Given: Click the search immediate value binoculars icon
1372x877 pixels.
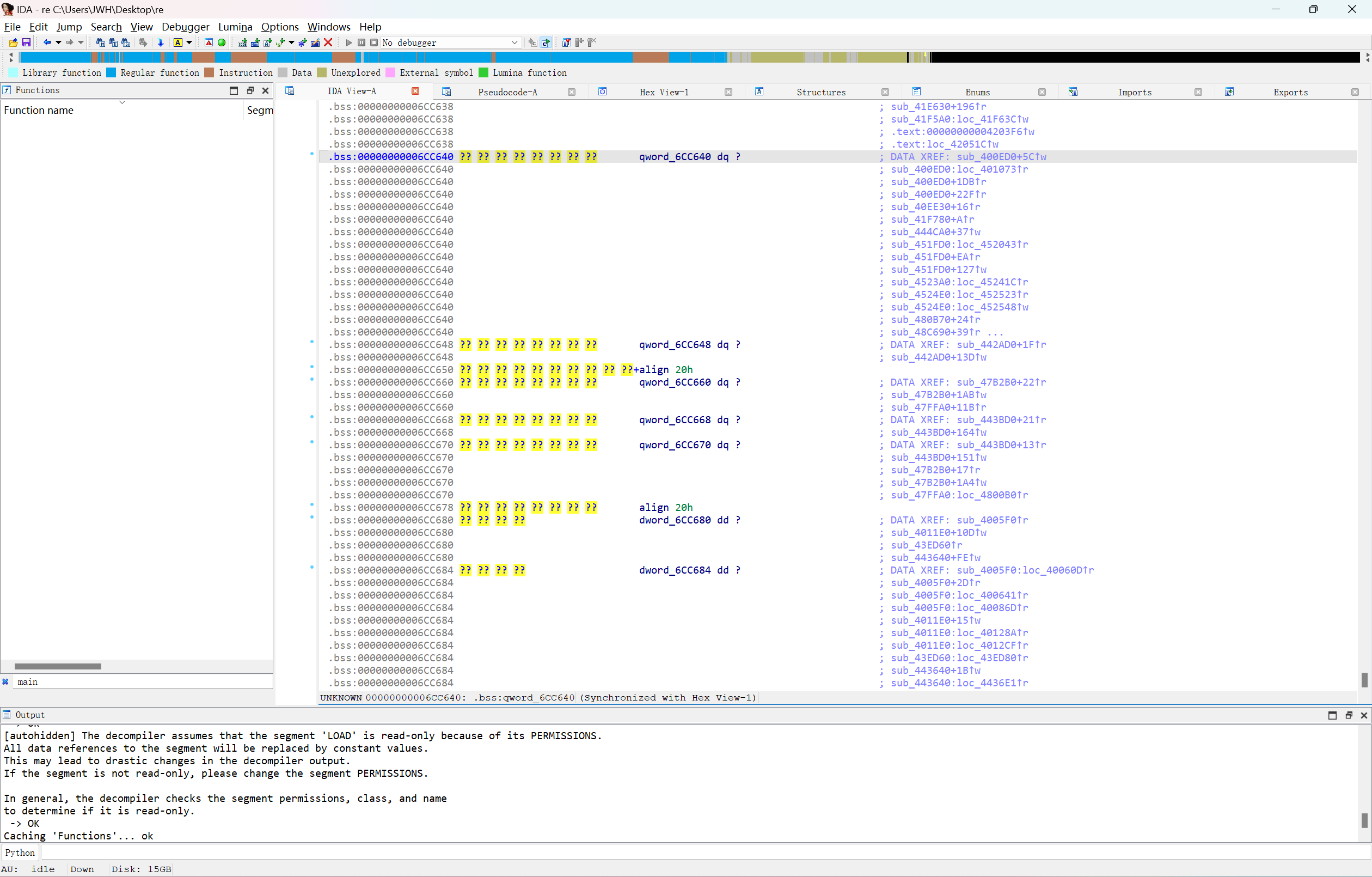Looking at the screenshot, I should (x=100, y=43).
